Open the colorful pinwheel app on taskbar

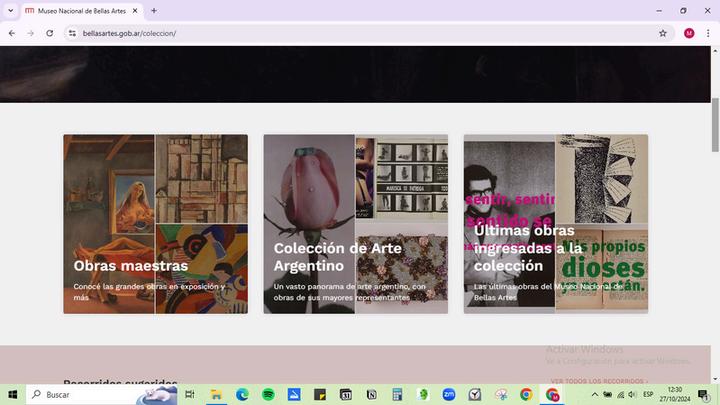[501, 394]
